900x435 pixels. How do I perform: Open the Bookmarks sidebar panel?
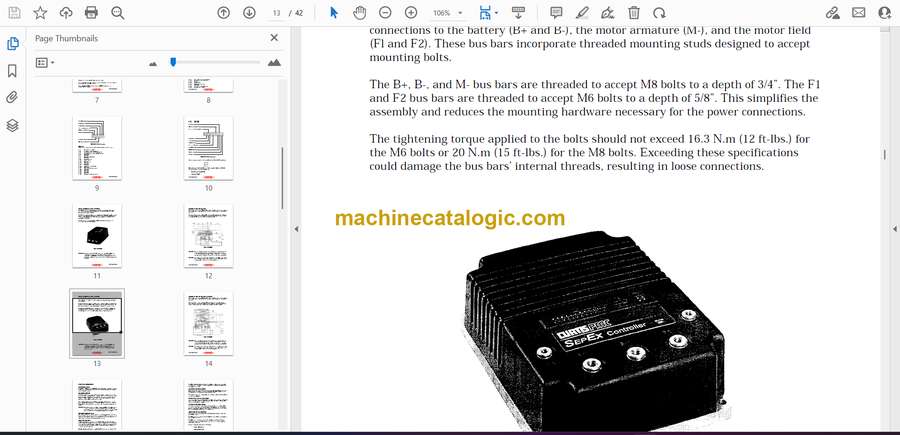pos(12,71)
